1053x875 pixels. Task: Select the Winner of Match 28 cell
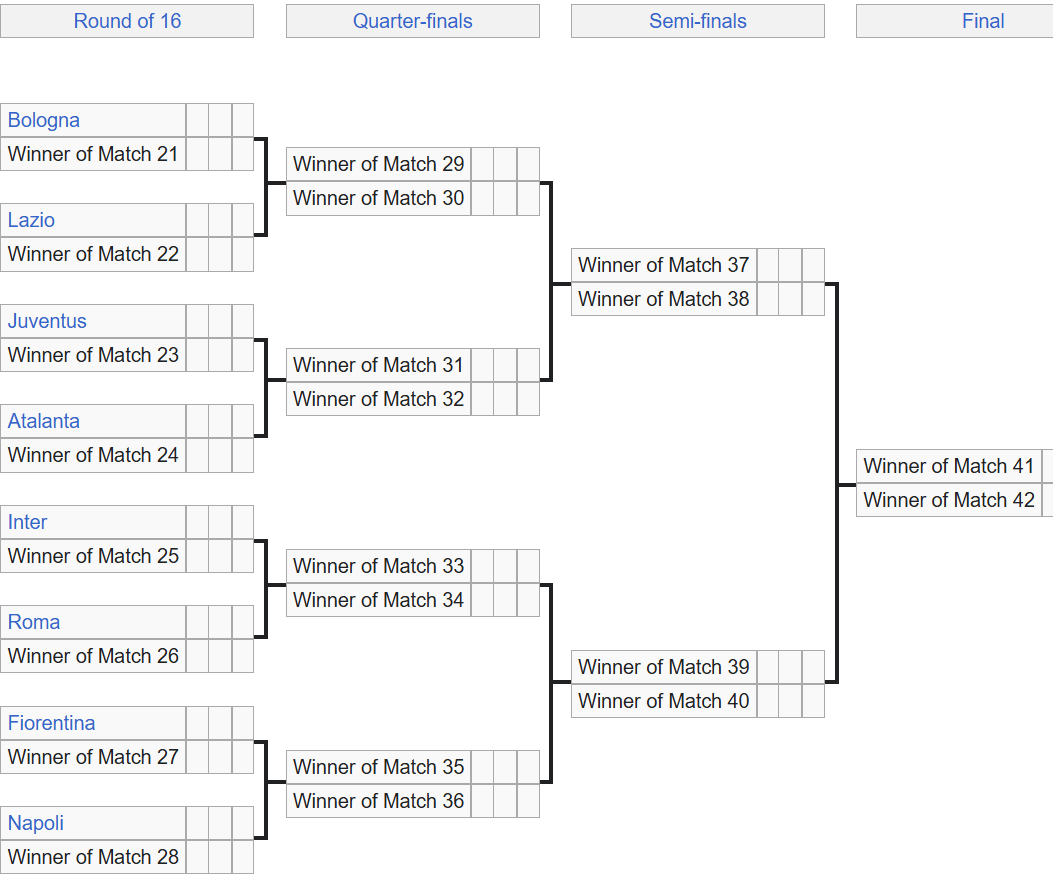(x=93, y=857)
